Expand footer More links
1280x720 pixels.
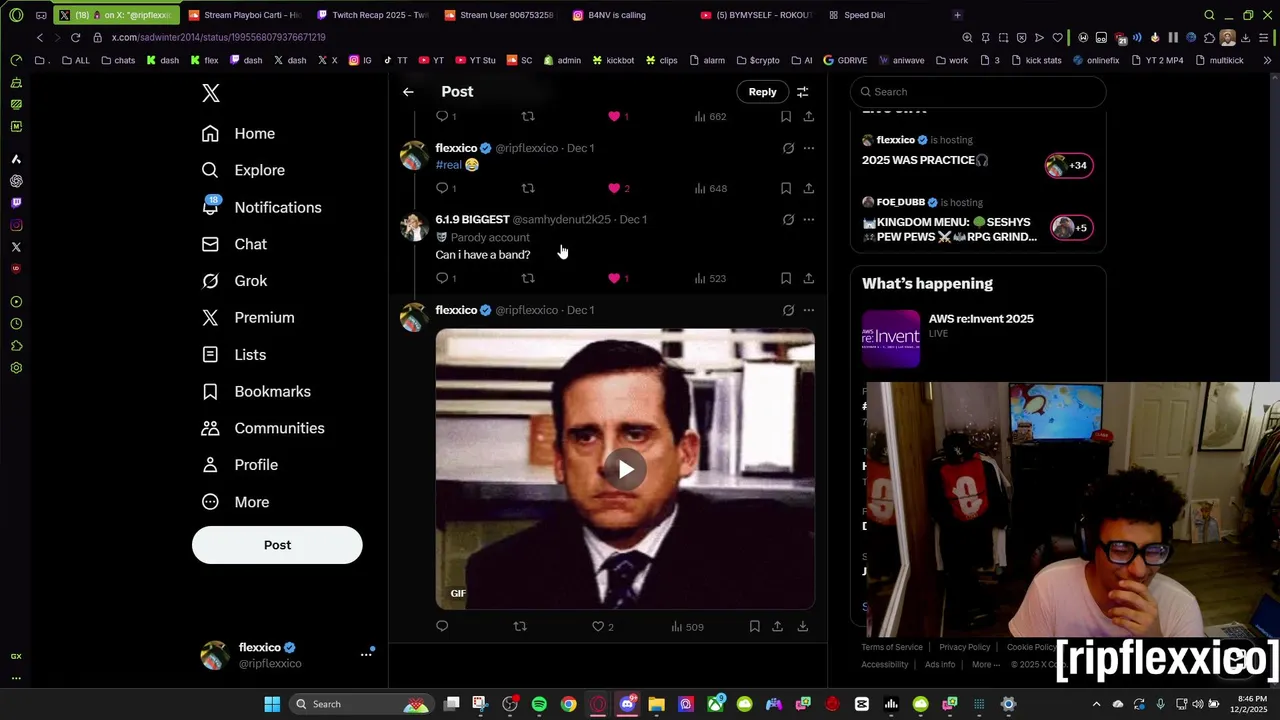coord(986,665)
